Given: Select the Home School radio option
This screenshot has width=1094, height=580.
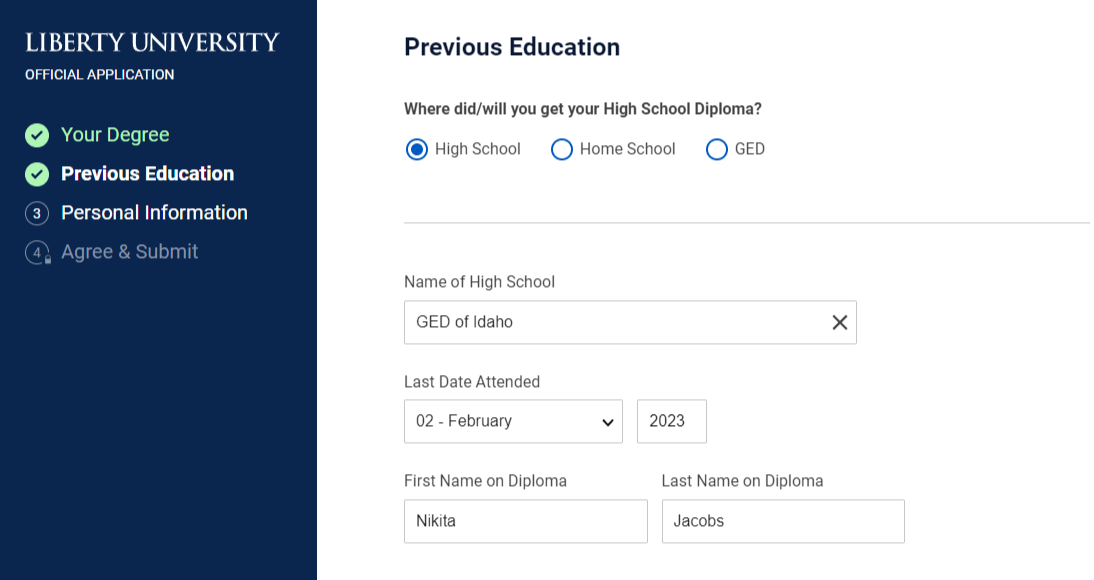Looking at the screenshot, I should [x=562, y=149].
